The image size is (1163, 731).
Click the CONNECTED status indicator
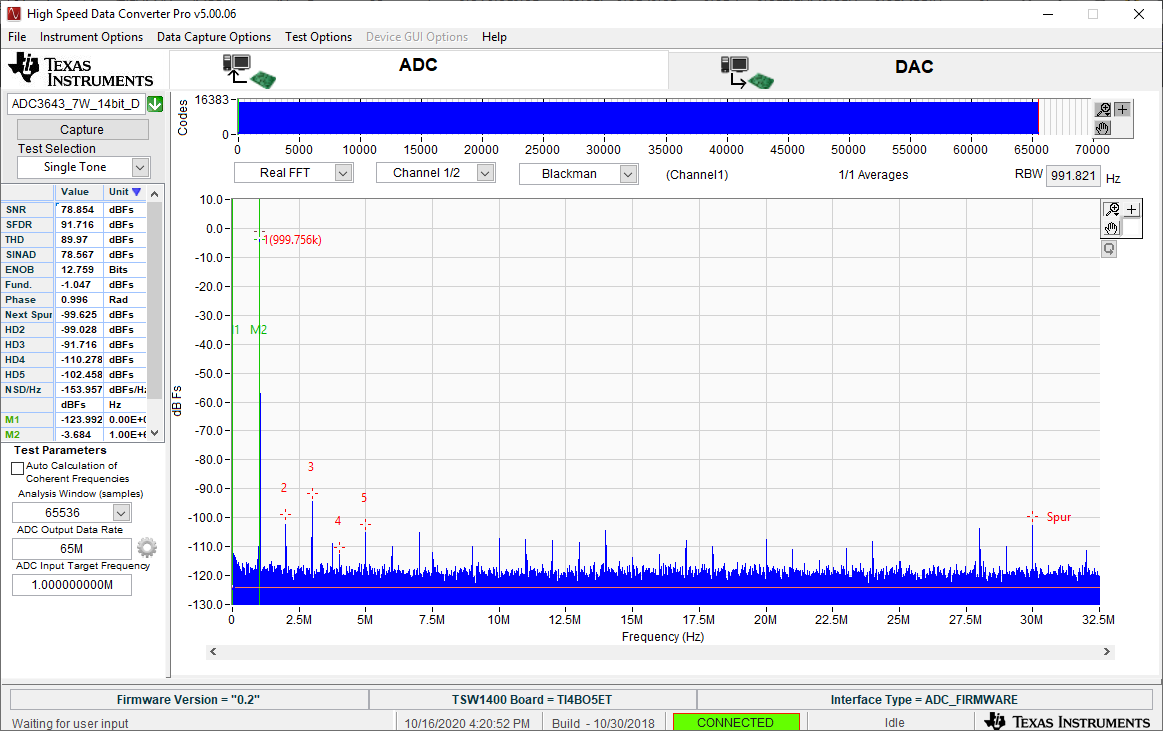click(736, 721)
